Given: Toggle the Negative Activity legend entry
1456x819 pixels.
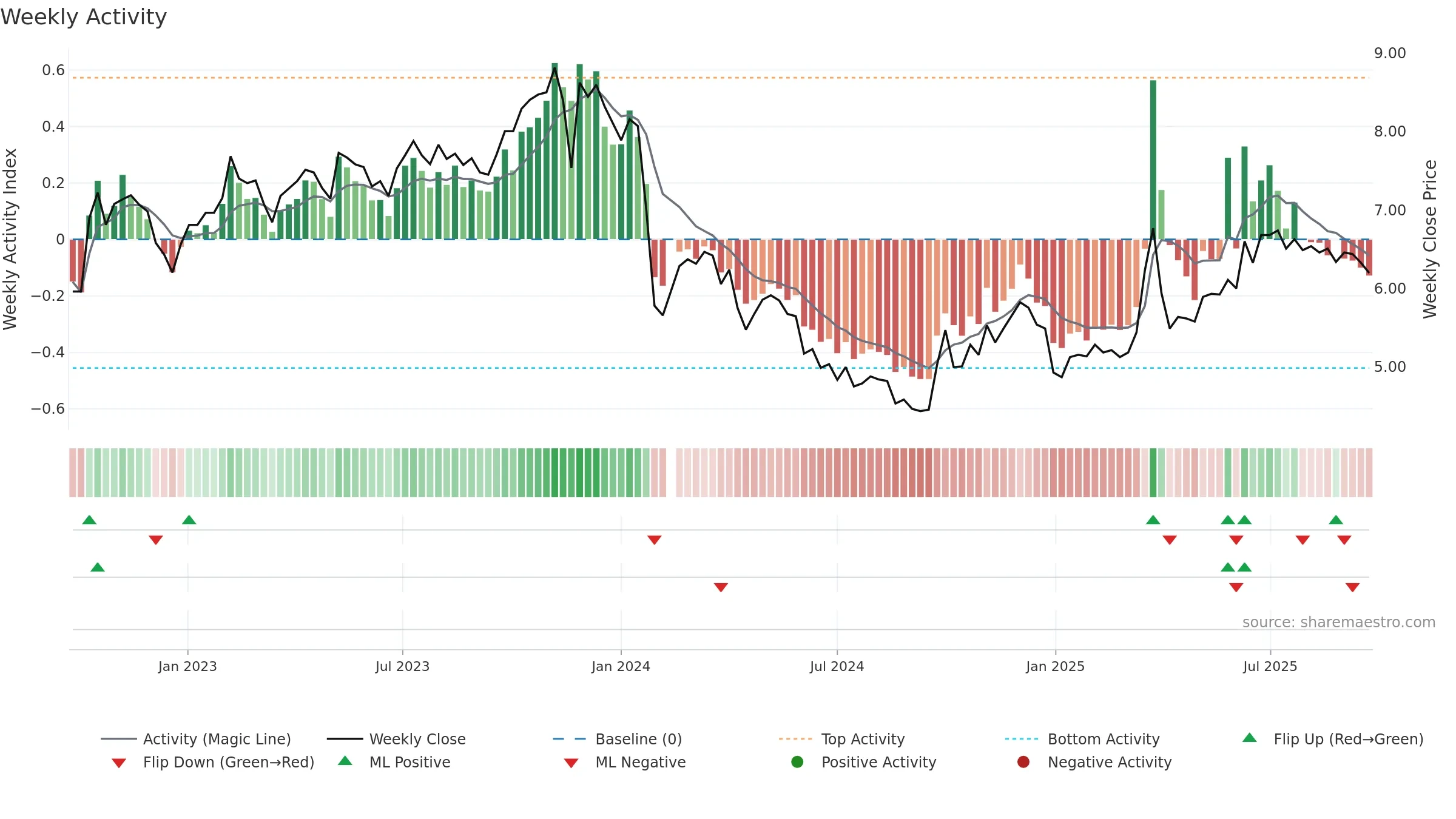Looking at the screenshot, I should [x=1094, y=762].
